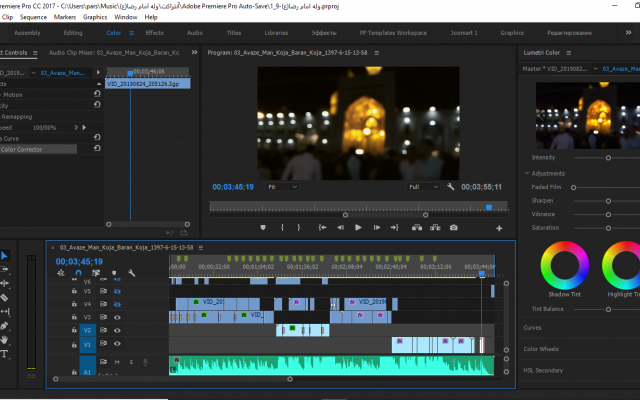This screenshot has width=640, height=400.
Task: Click Mark In button
Action: pos(282,228)
